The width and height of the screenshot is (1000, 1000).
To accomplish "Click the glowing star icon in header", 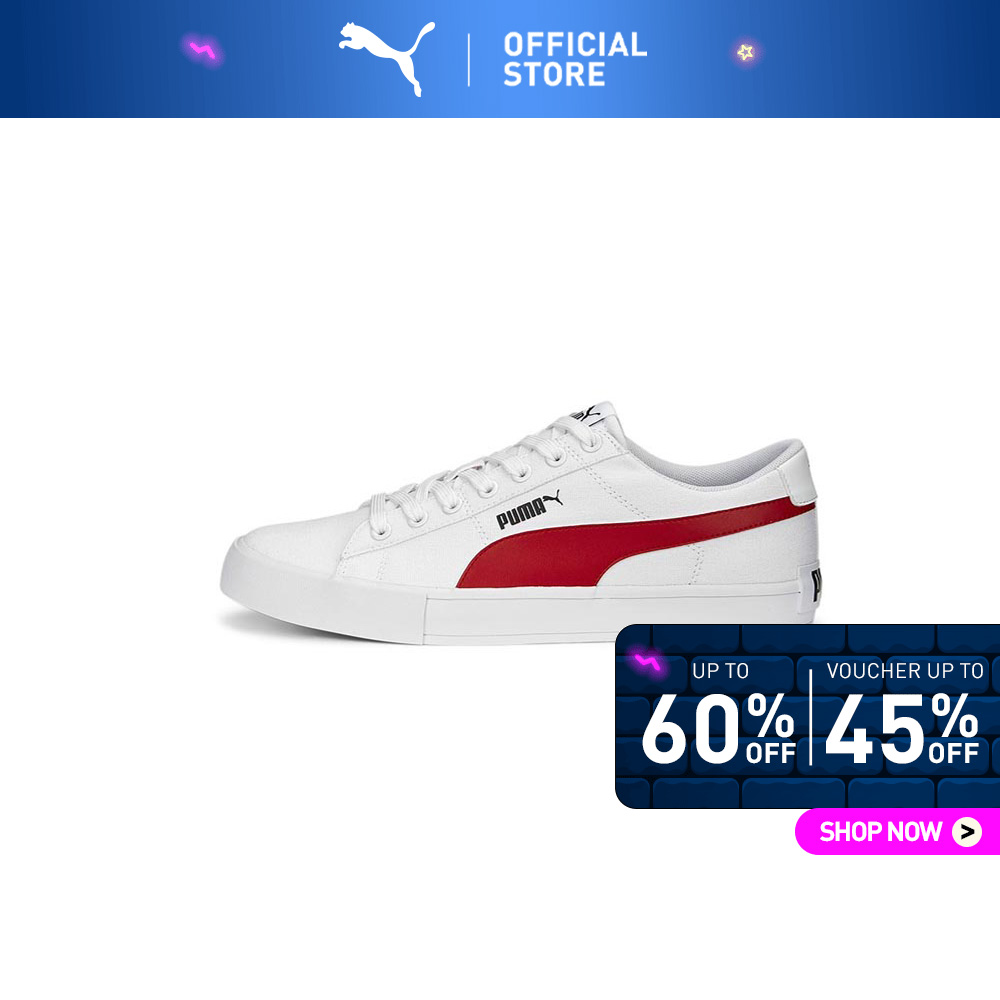I will pos(745,52).
